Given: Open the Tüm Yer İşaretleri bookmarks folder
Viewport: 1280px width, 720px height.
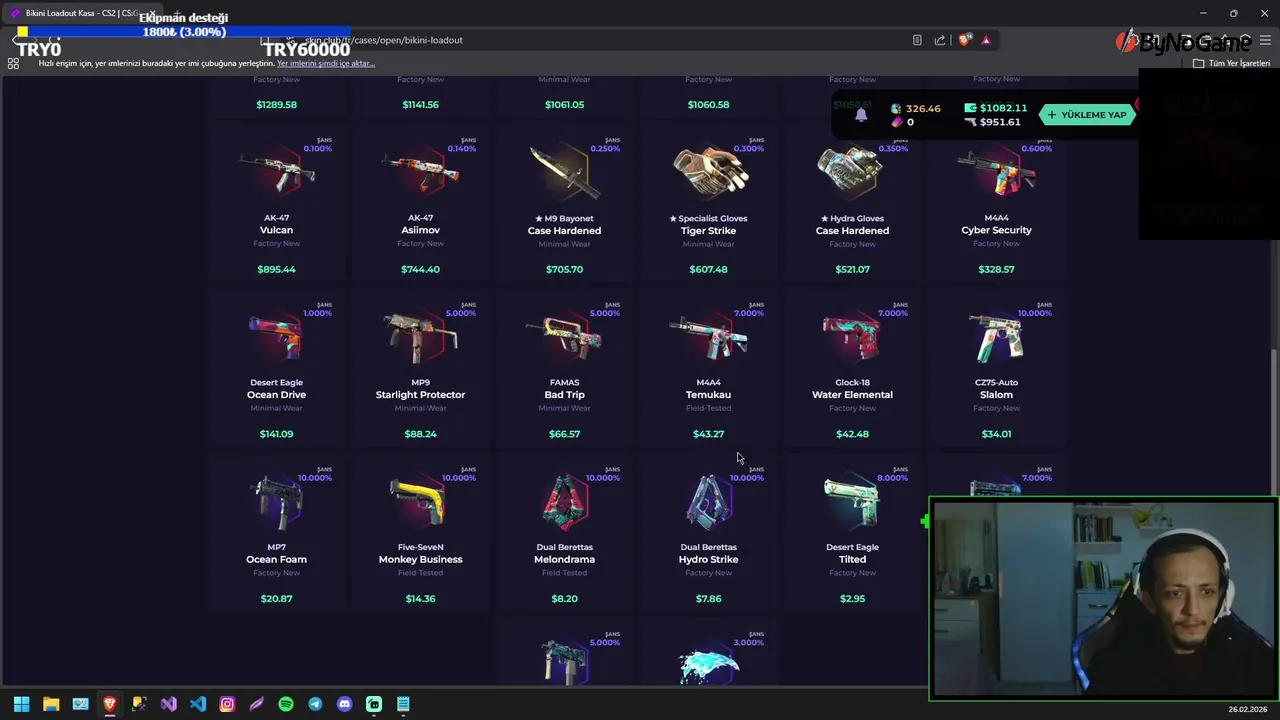Looking at the screenshot, I should [x=1231, y=63].
